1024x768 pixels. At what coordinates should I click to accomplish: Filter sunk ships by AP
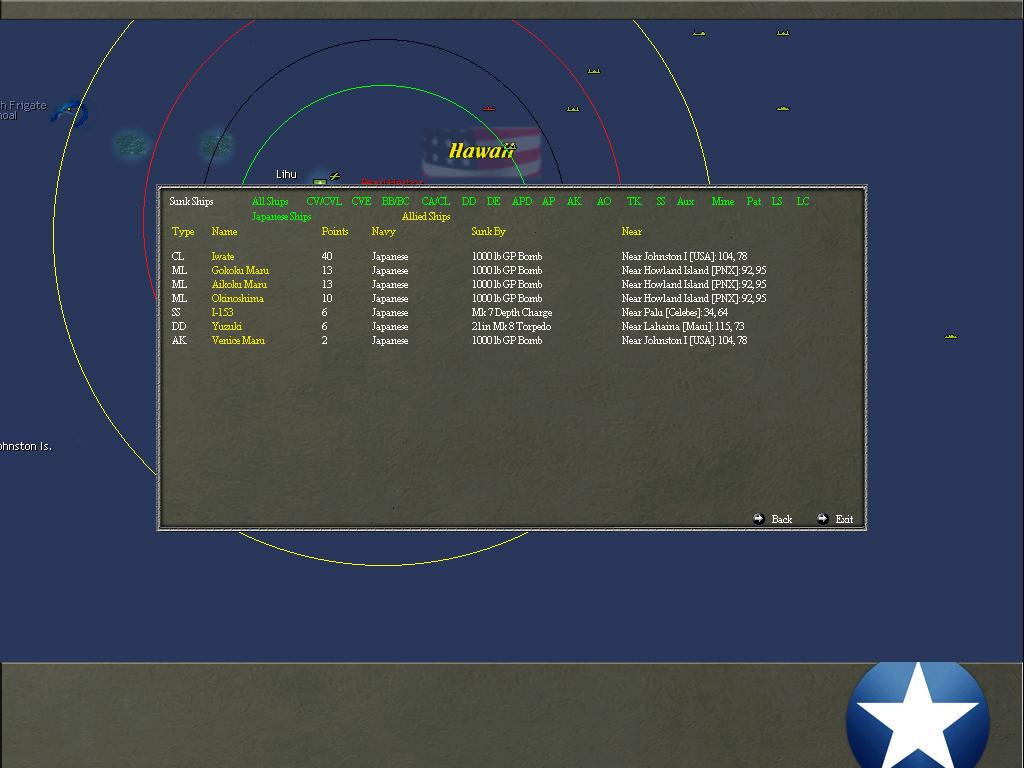pyautogui.click(x=549, y=202)
